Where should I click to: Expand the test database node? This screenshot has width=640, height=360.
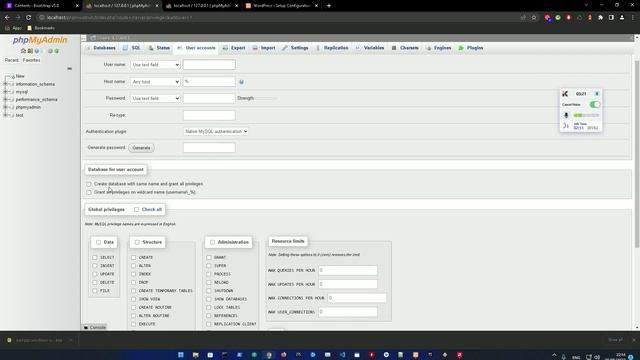point(6,115)
